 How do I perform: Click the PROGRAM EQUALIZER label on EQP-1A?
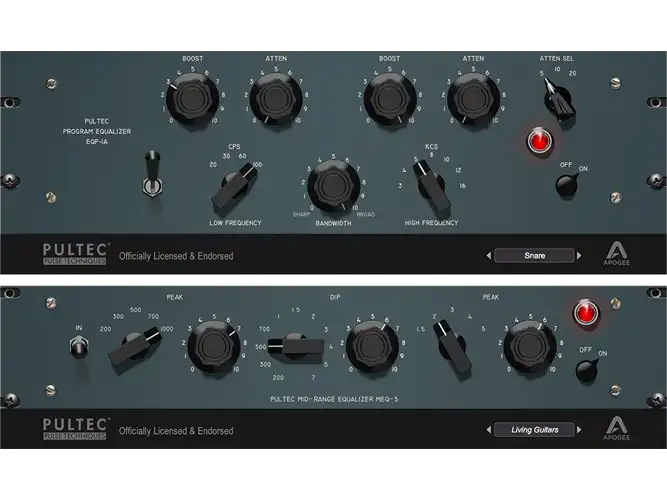(97, 131)
